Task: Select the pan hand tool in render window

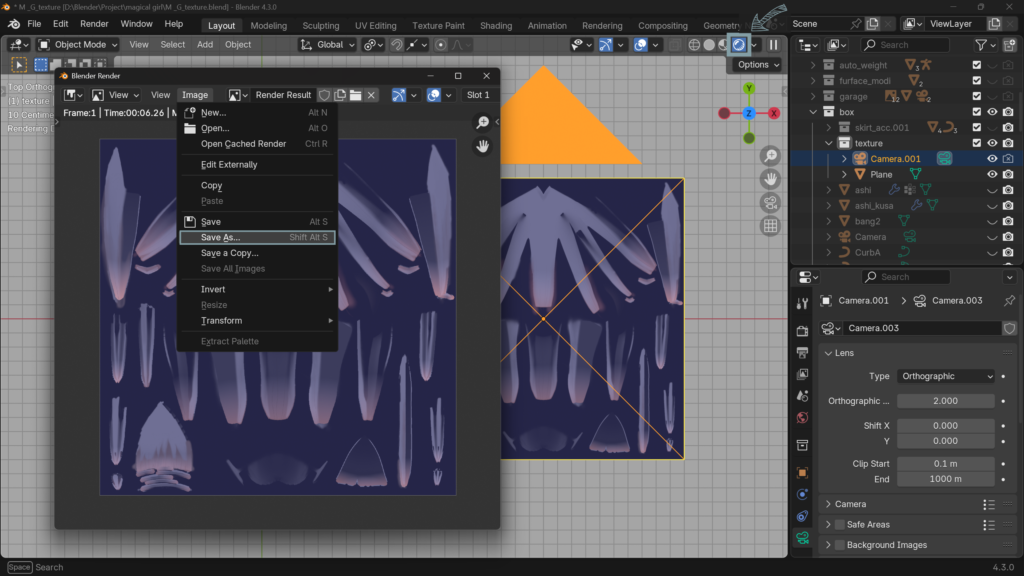Action: 483,146
